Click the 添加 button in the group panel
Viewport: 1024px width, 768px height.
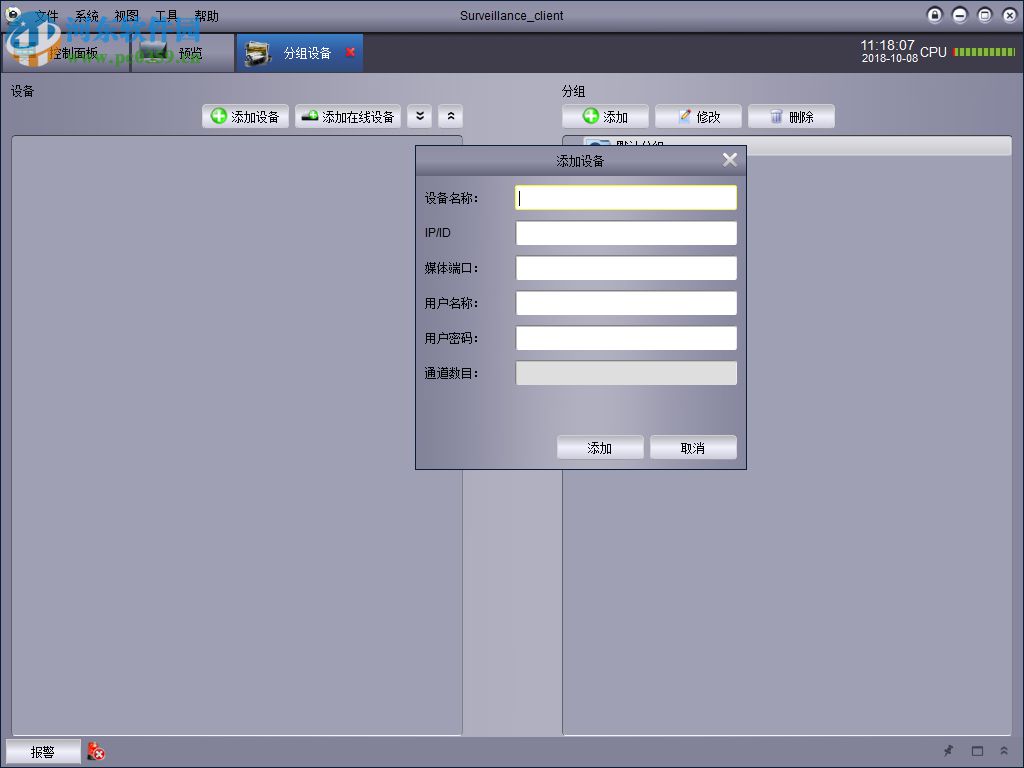click(x=605, y=116)
